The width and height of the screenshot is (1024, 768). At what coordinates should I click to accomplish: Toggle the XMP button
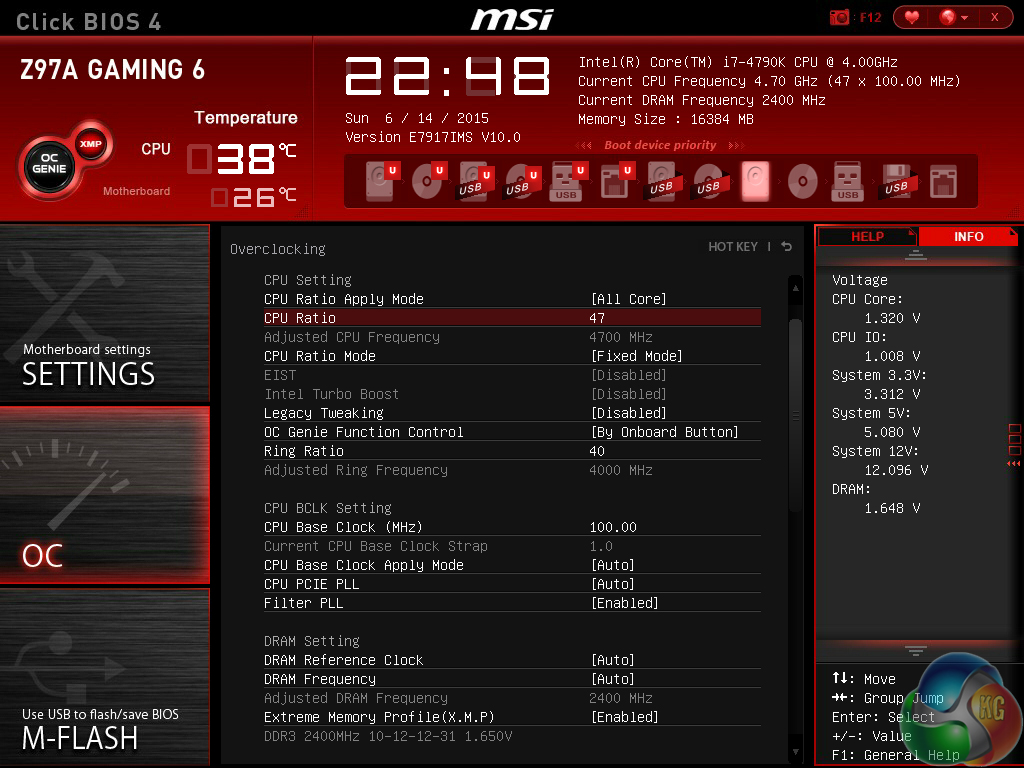(91, 144)
